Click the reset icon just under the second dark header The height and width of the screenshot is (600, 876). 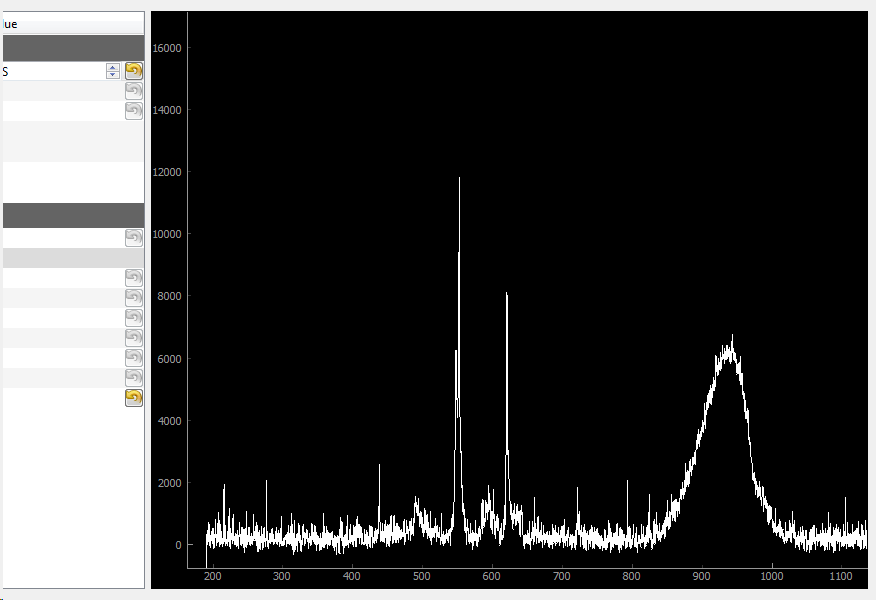click(134, 237)
